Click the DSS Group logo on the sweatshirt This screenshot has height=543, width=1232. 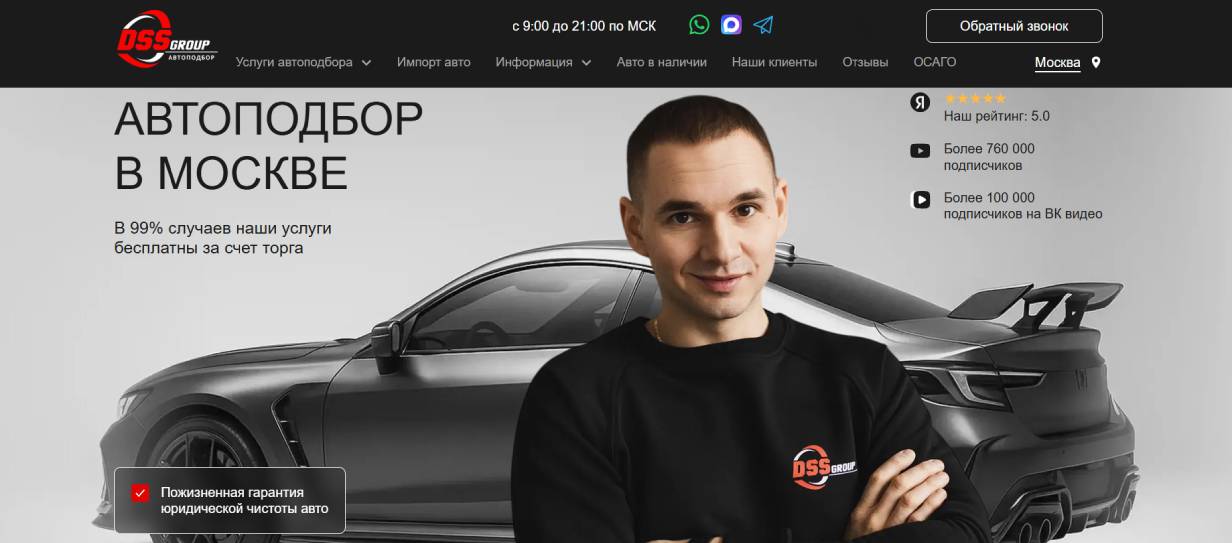tap(824, 466)
